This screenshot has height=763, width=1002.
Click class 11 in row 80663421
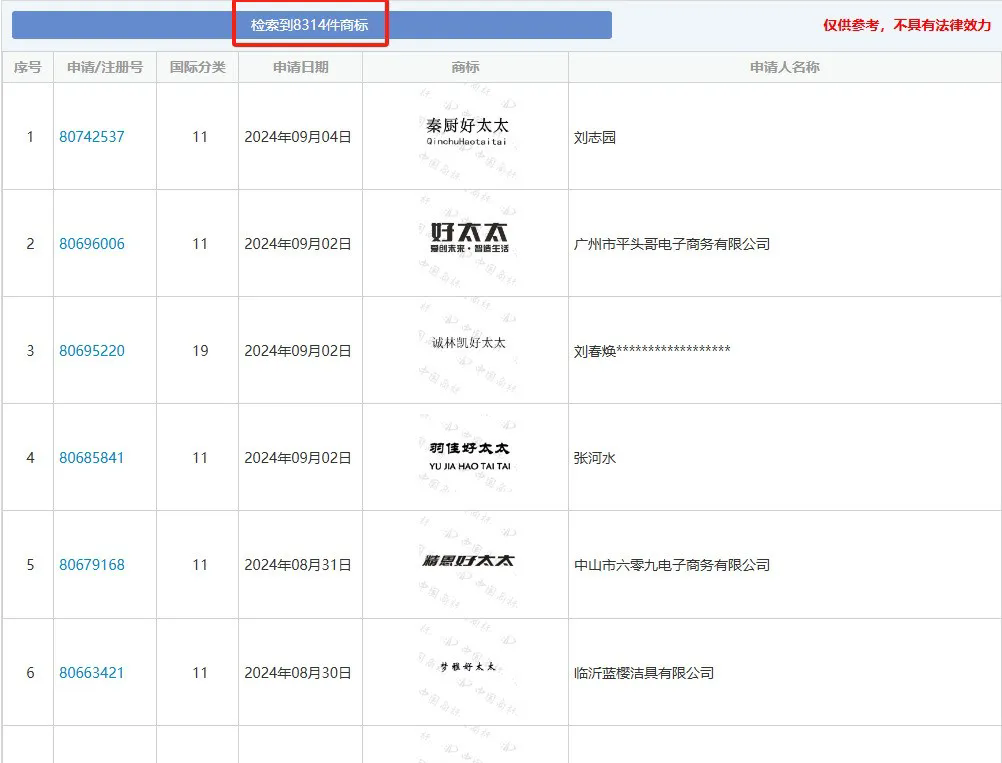click(x=200, y=672)
